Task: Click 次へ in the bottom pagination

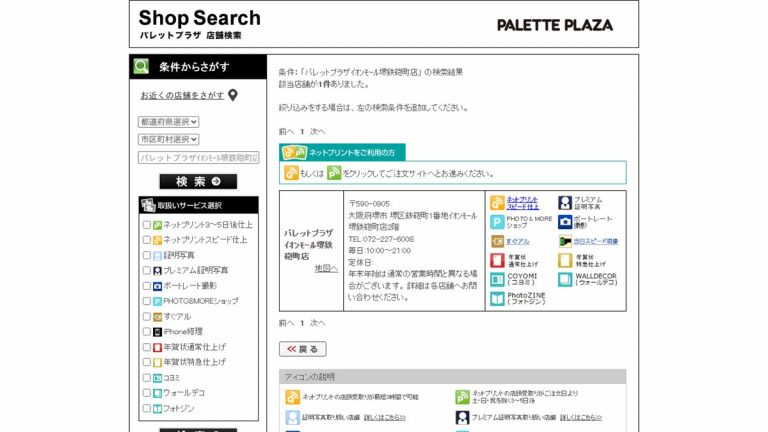Action: pyautogui.click(x=317, y=323)
